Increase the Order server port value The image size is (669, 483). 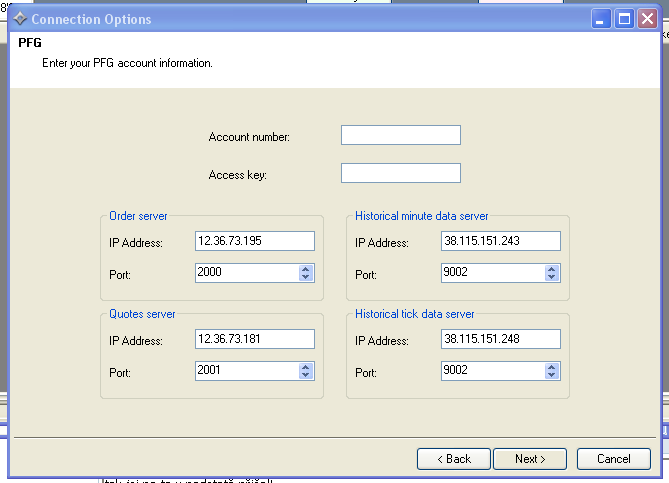coord(306,268)
